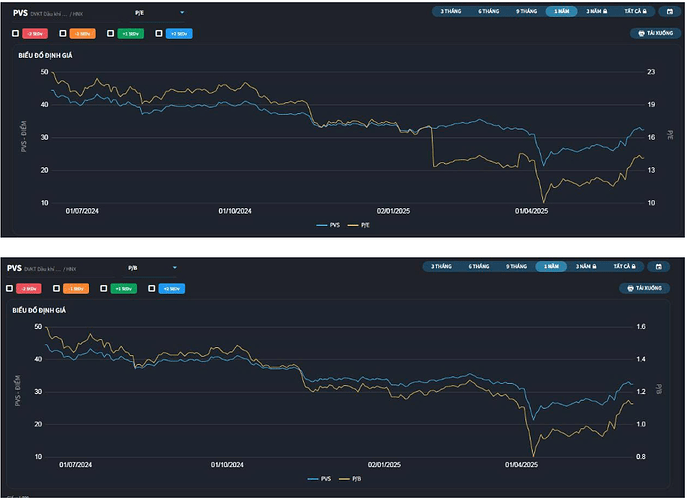Select TẤT CẢ range in P/B panel
The width and height of the screenshot is (687, 500).
tap(624, 266)
